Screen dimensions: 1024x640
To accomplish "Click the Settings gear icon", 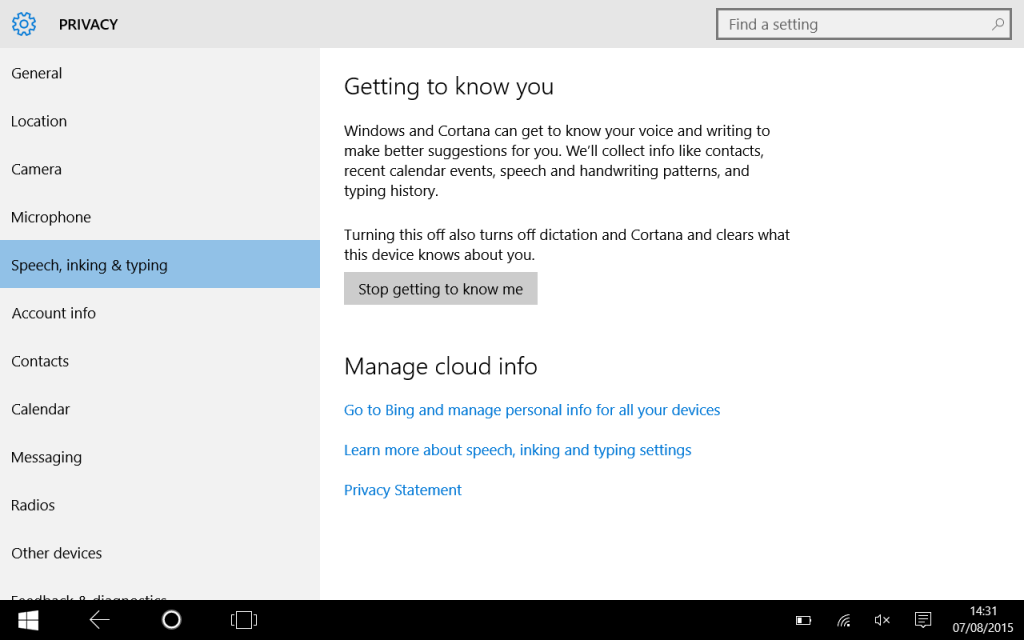I will [24, 24].
